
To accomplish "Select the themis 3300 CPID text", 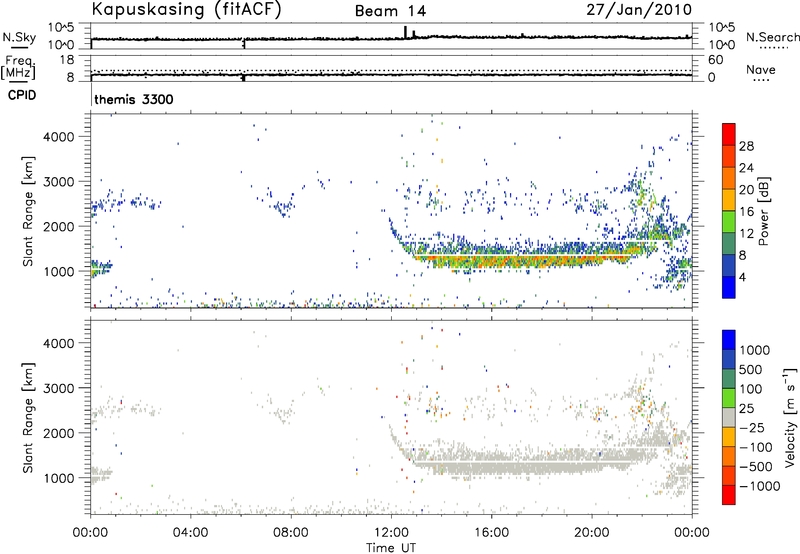I will tap(134, 99).
